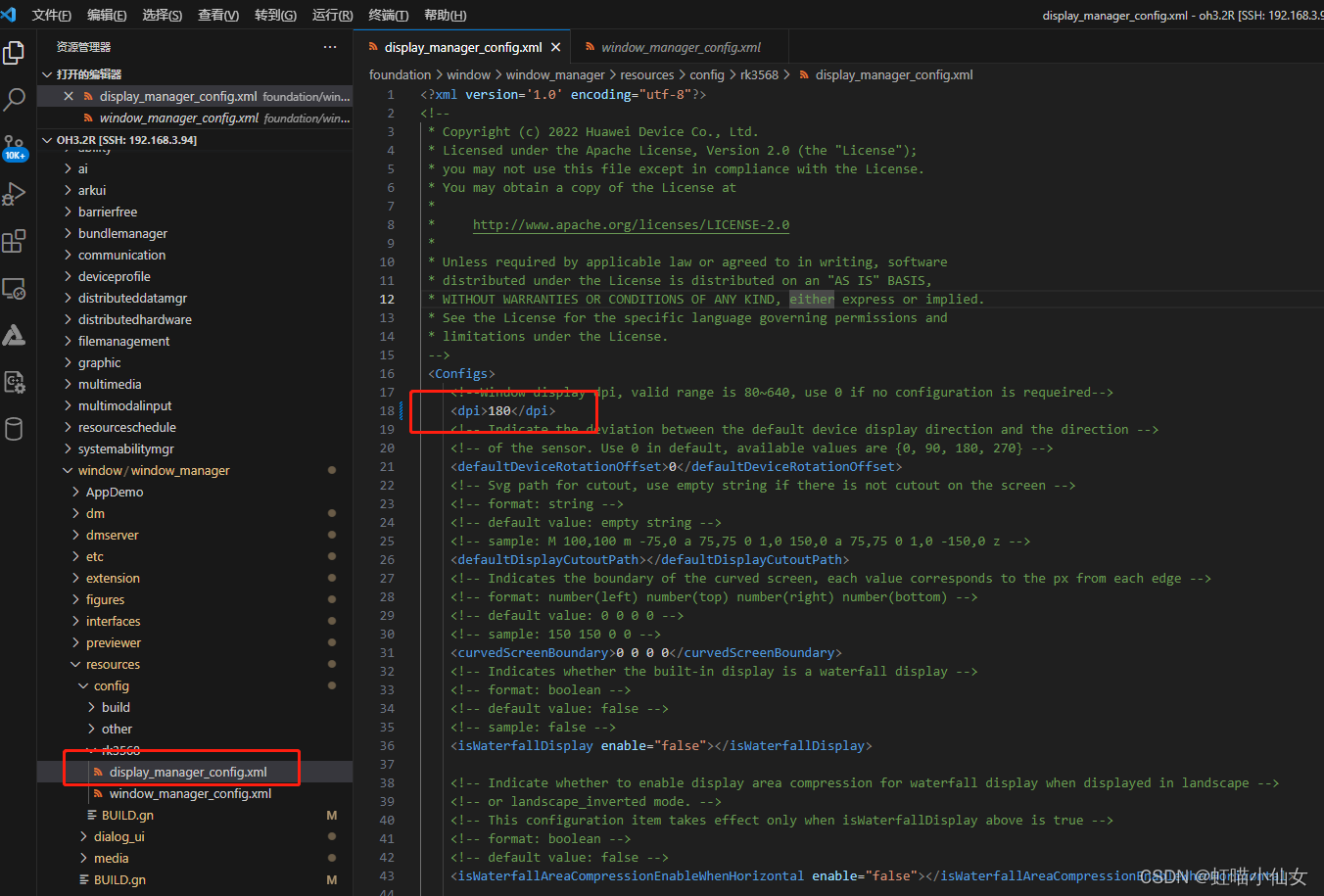Open the 选择(S) menu
This screenshot has height=896, width=1324.
[162, 15]
